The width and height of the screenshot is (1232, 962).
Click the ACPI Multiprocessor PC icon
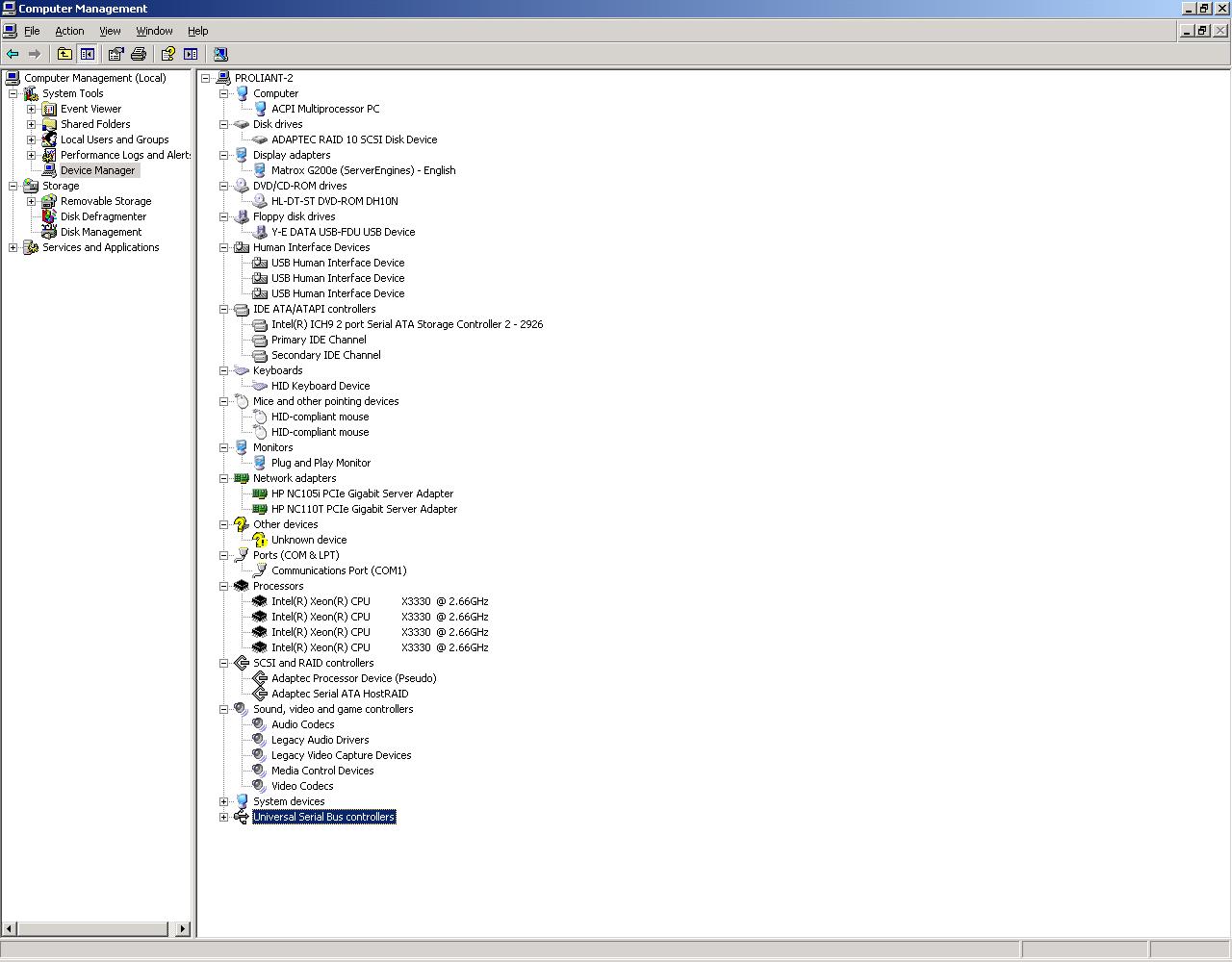tap(260, 109)
